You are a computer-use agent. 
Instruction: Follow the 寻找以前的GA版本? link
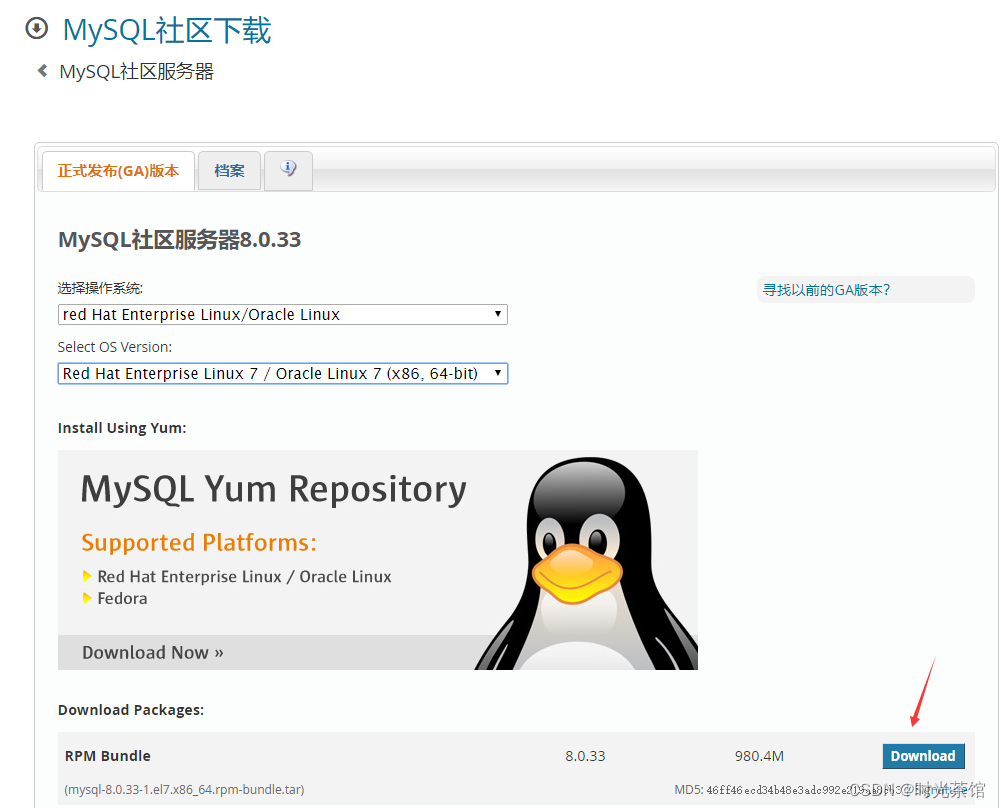(x=826, y=290)
